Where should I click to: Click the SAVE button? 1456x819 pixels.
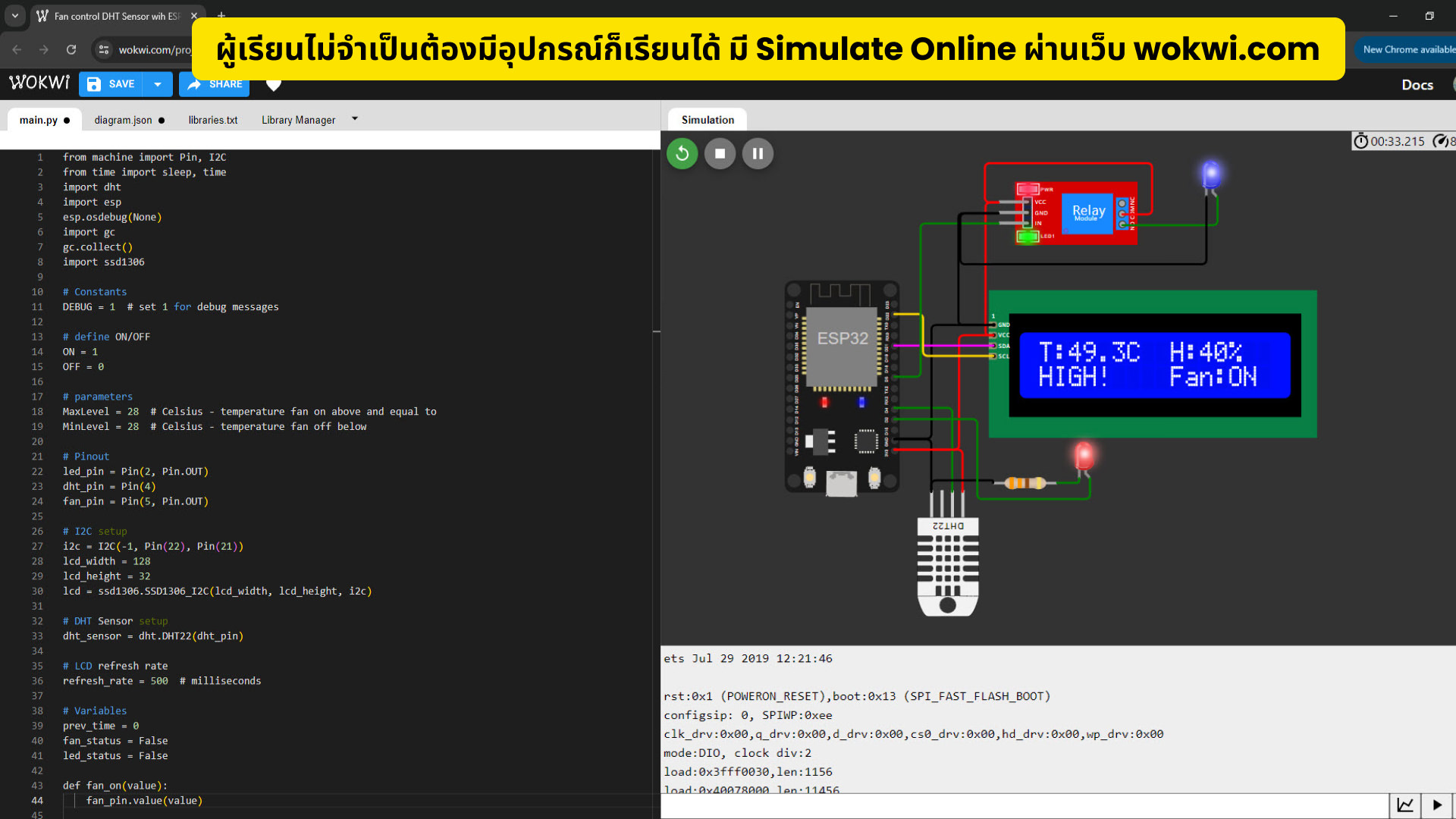click(111, 84)
